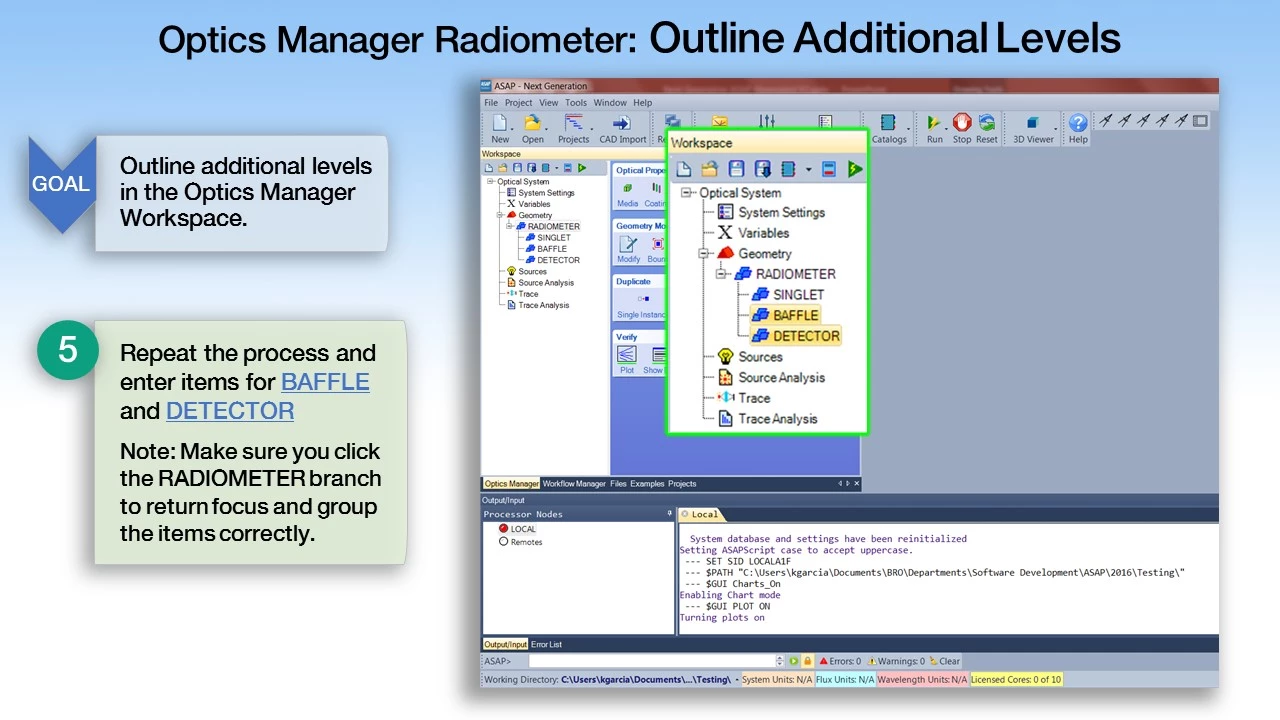
Task: Click the blue Help icon
Action: (x=1078, y=123)
